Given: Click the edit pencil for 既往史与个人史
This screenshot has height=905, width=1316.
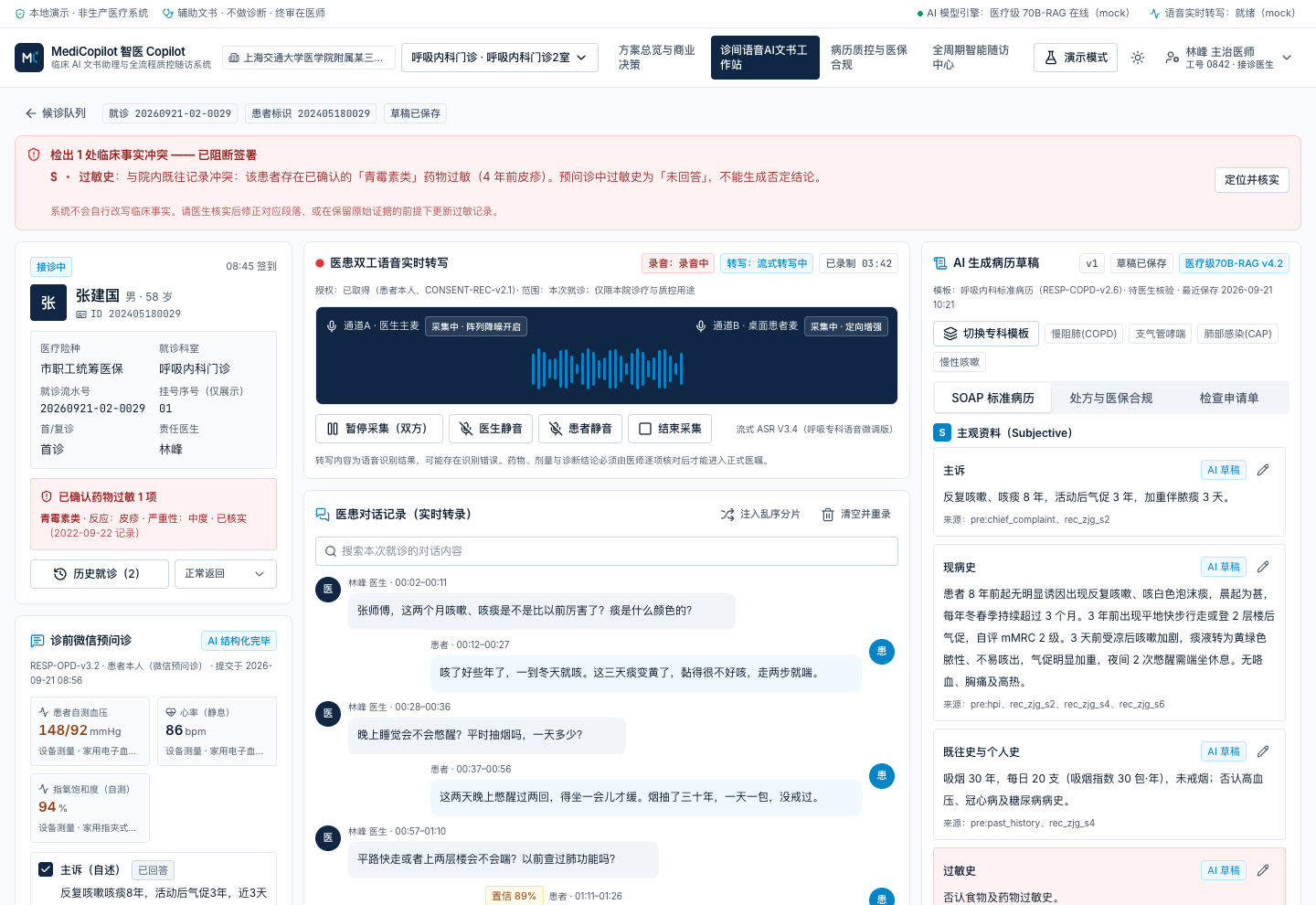Looking at the screenshot, I should (x=1263, y=751).
